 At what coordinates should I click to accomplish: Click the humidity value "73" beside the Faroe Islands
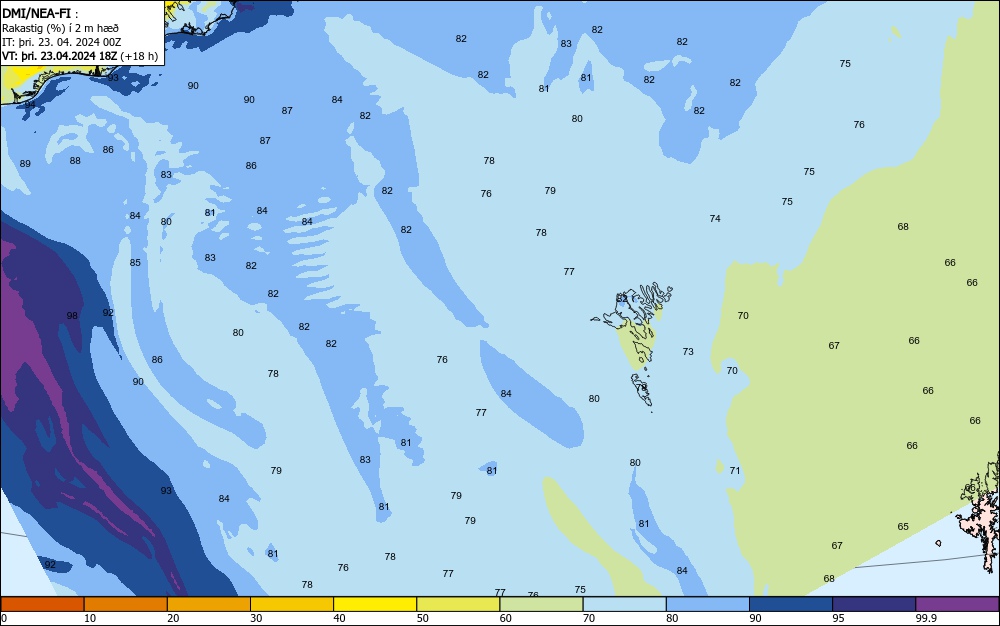tap(688, 352)
